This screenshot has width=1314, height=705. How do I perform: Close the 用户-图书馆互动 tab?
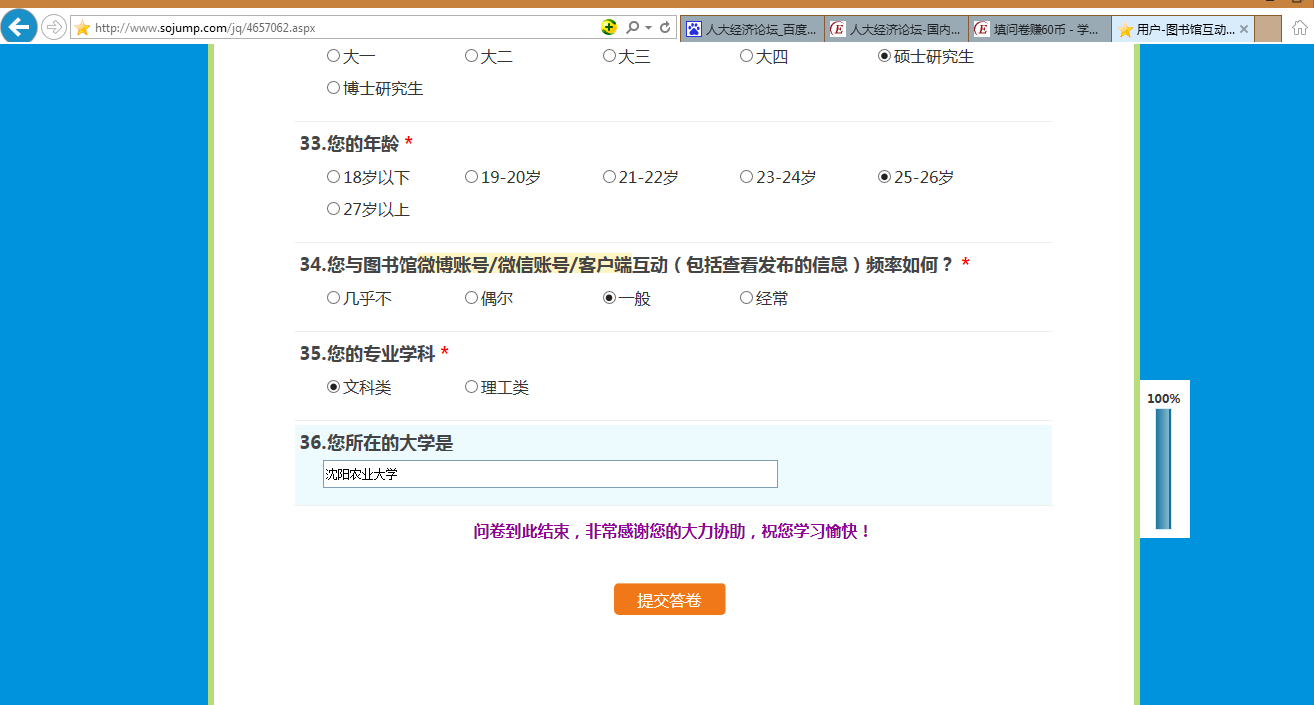1244,29
